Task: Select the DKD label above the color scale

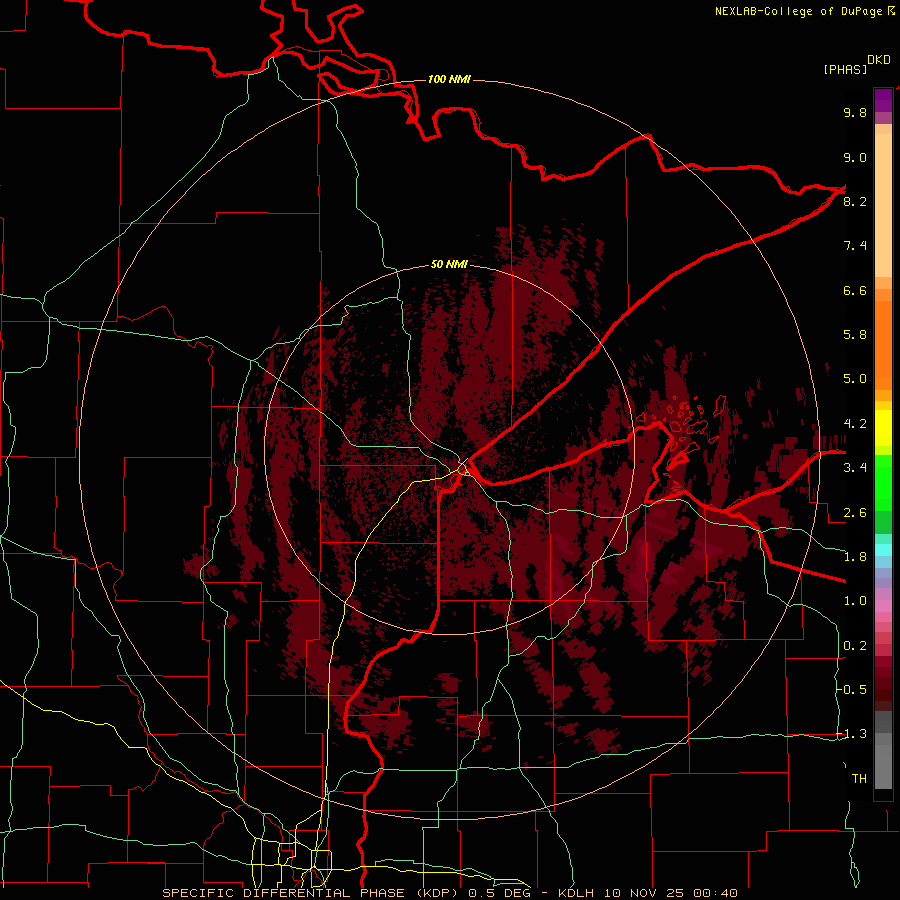Action: pos(879,60)
